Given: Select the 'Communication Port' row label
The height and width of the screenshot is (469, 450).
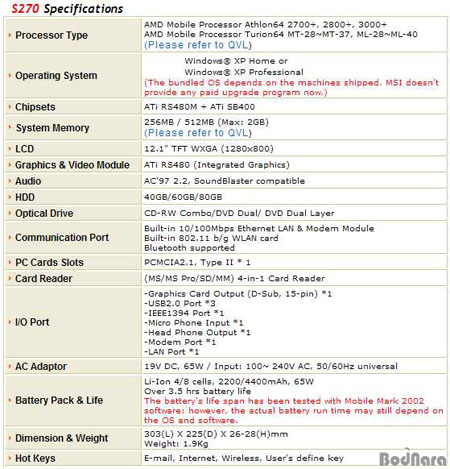Looking at the screenshot, I should pyautogui.click(x=62, y=237).
